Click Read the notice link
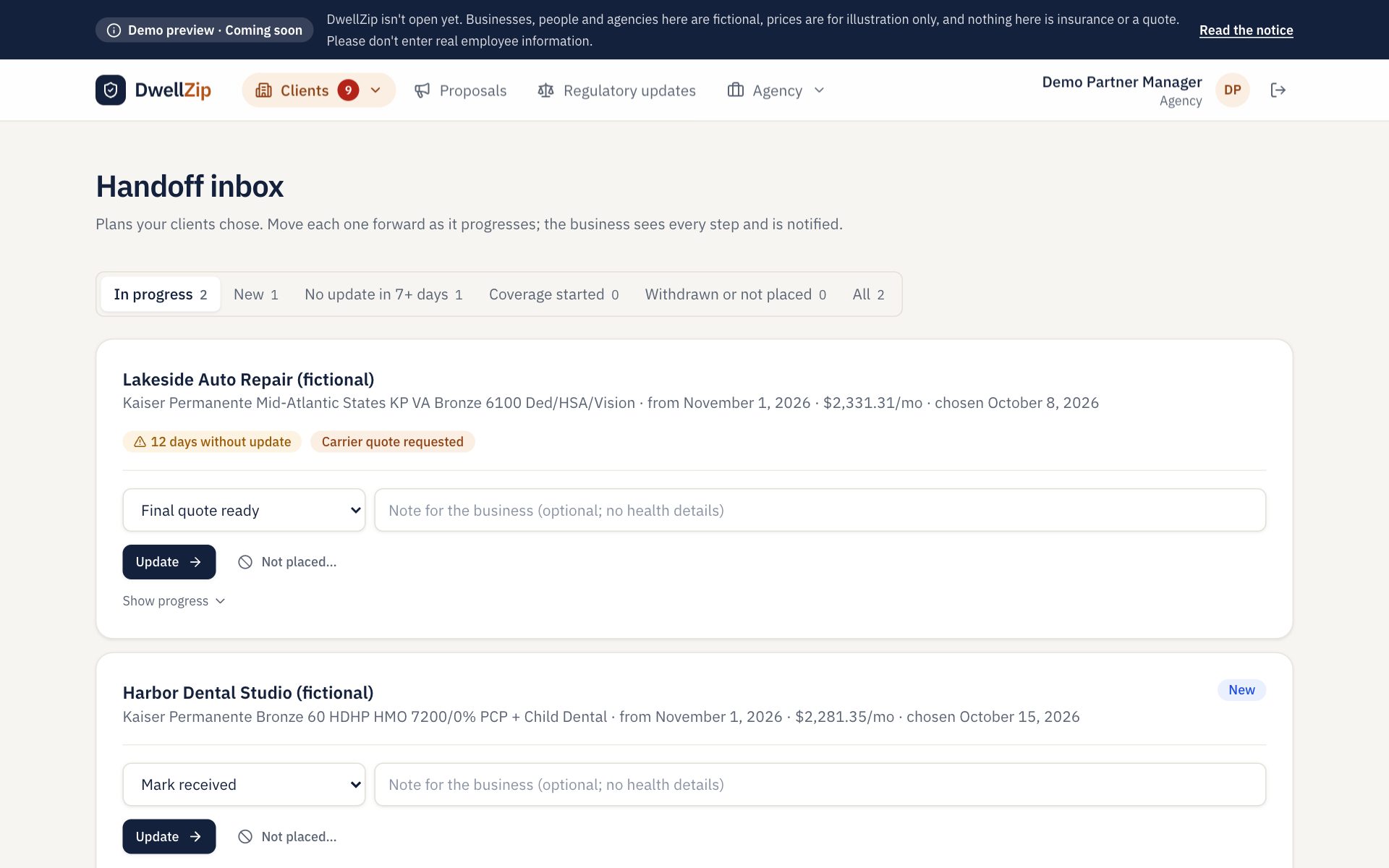Screen dimensions: 1389x868 click(1246, 30)
